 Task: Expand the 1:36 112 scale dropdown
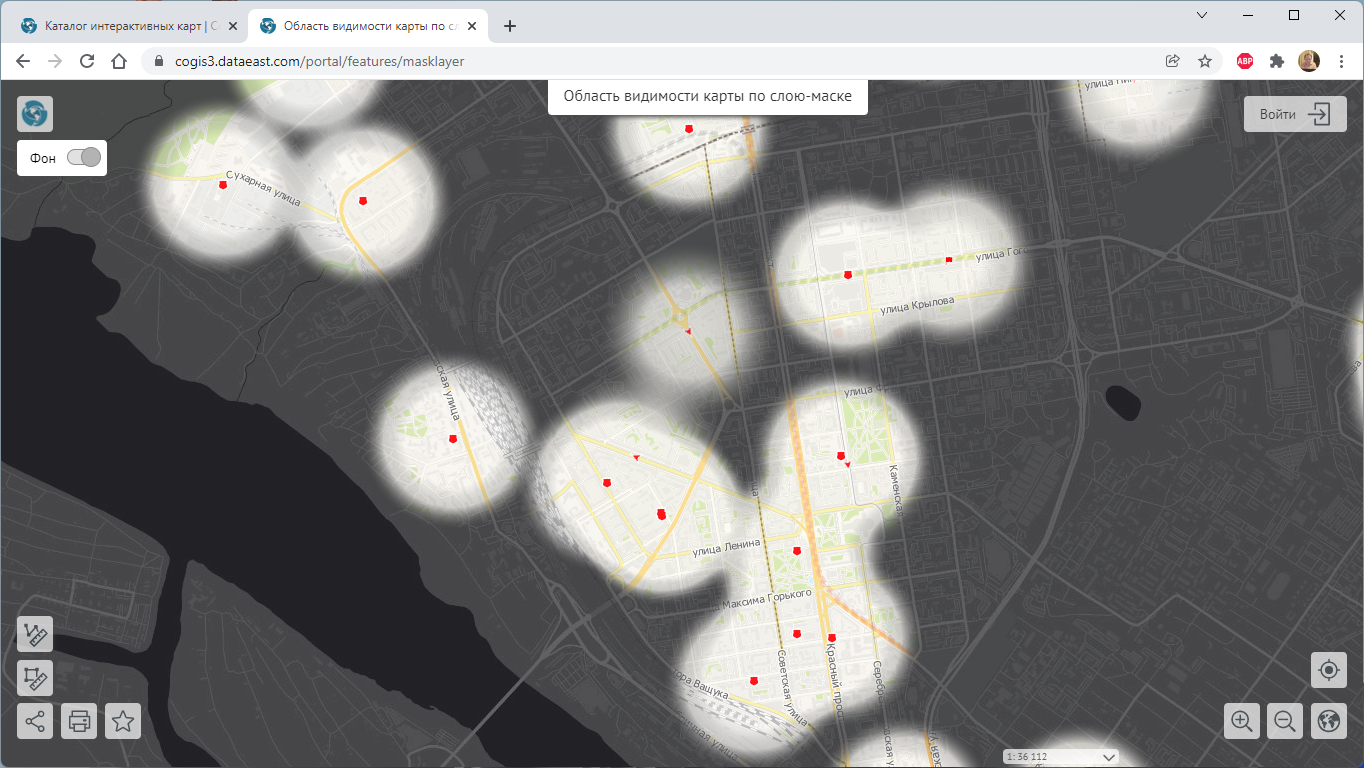click(1108, 757)
